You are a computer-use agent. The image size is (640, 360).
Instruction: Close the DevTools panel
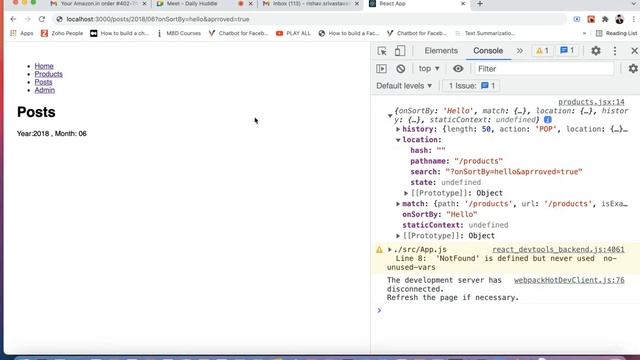(x=634, y=51)
